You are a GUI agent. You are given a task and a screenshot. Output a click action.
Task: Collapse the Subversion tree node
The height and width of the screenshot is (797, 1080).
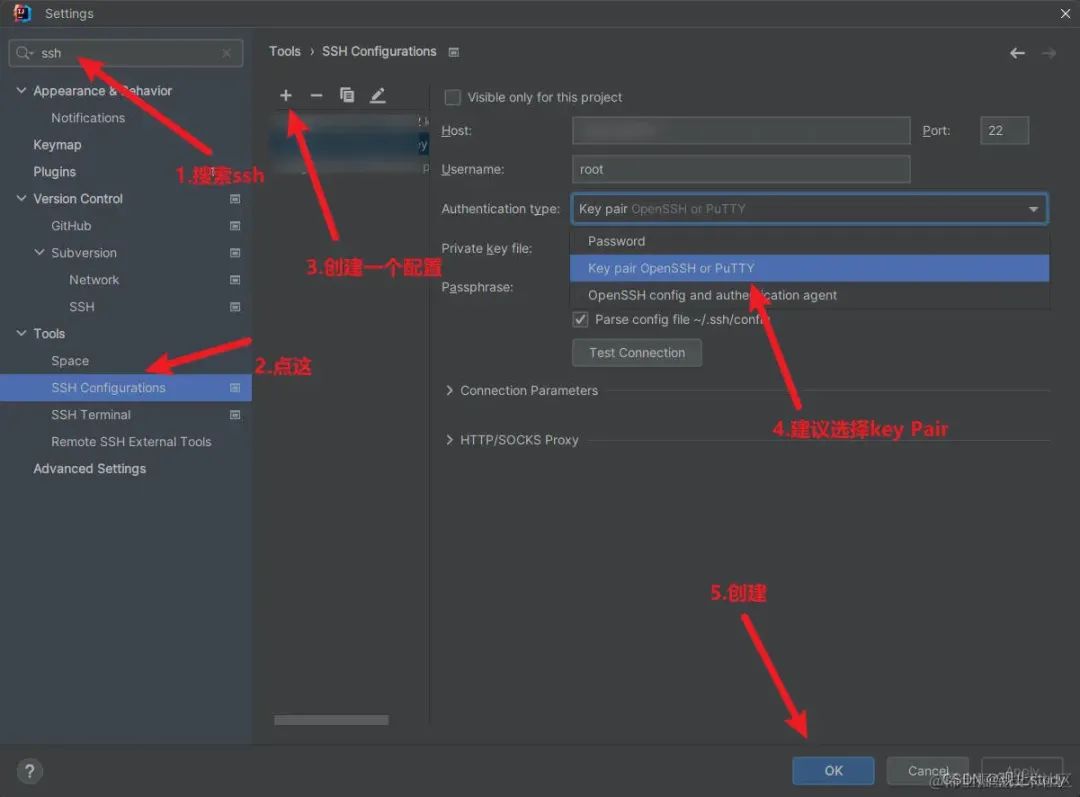[x=39, y=253]
